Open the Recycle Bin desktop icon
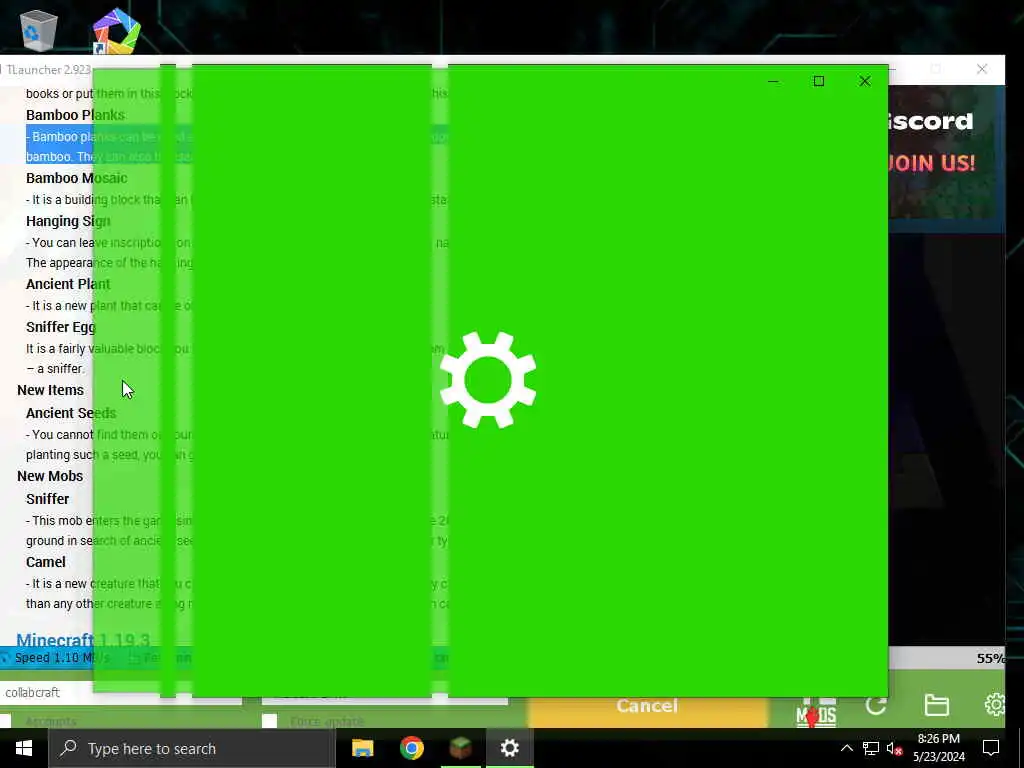1024x768 pixels. [39, 29]
